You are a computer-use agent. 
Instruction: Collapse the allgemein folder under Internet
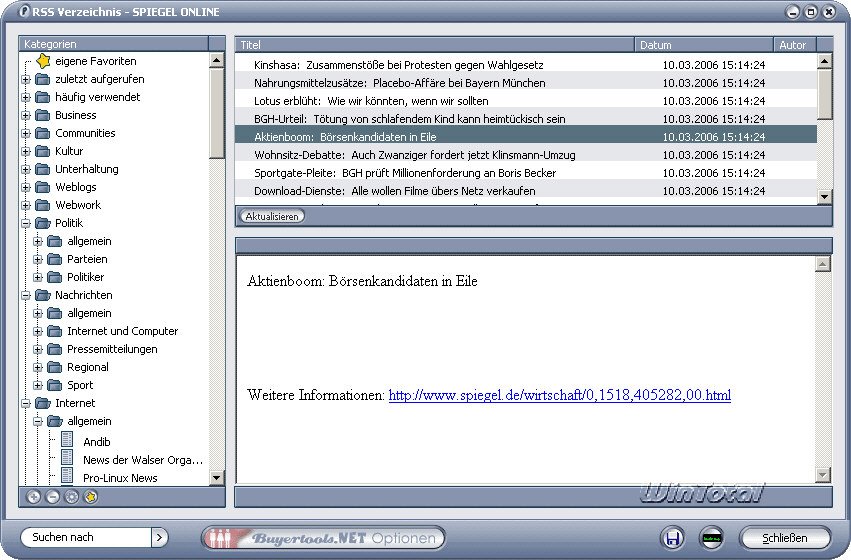coord(37,421)
